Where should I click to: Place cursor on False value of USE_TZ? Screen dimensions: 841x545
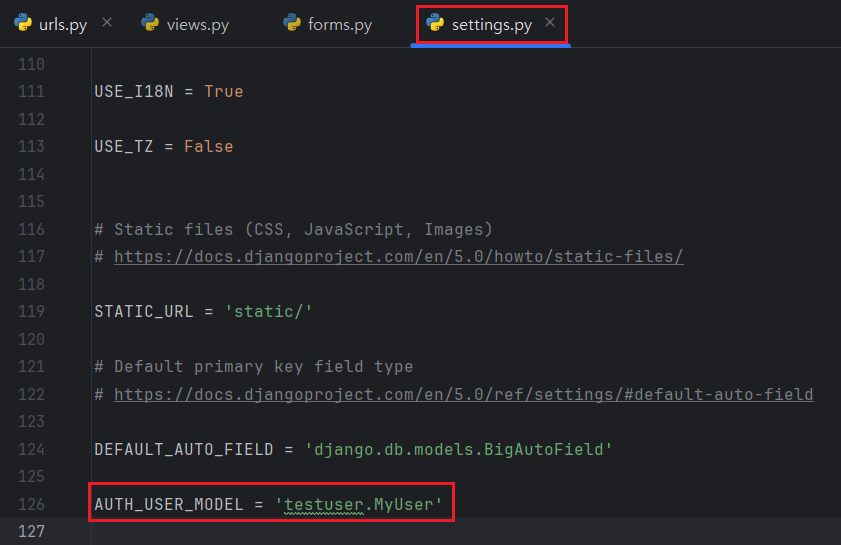[x=208, y=146]
